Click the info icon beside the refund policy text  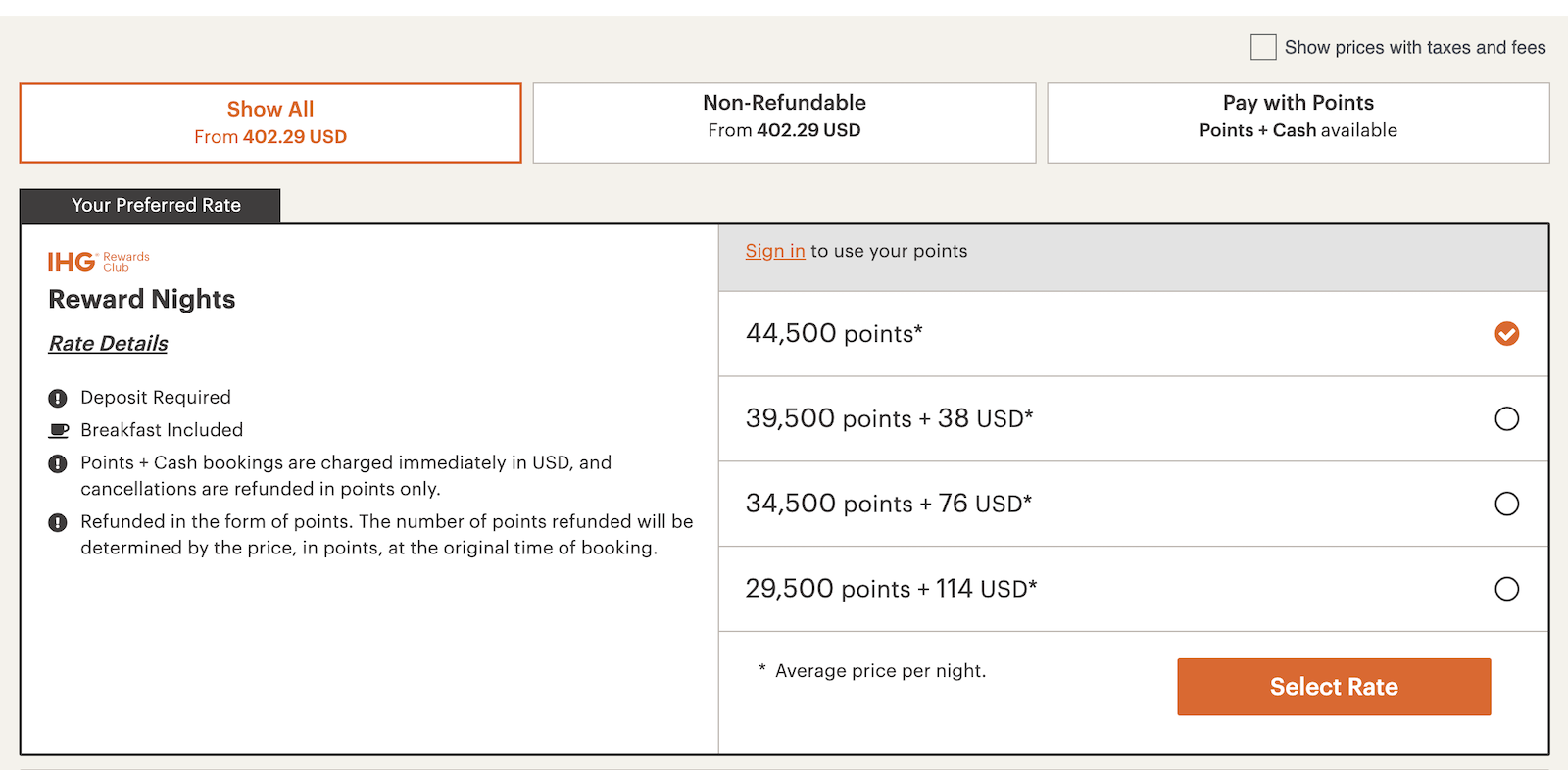pyautogui.click(x=57, y=522)
